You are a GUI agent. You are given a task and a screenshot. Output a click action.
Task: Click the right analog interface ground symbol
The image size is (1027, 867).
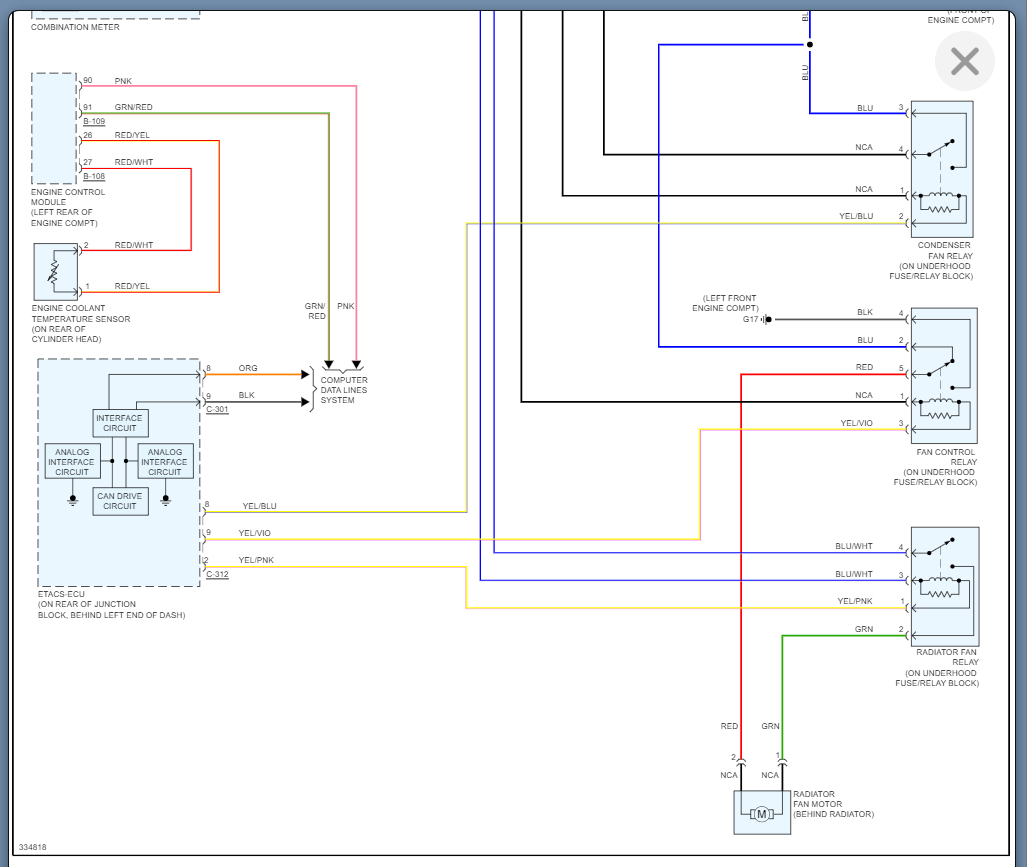165,499
